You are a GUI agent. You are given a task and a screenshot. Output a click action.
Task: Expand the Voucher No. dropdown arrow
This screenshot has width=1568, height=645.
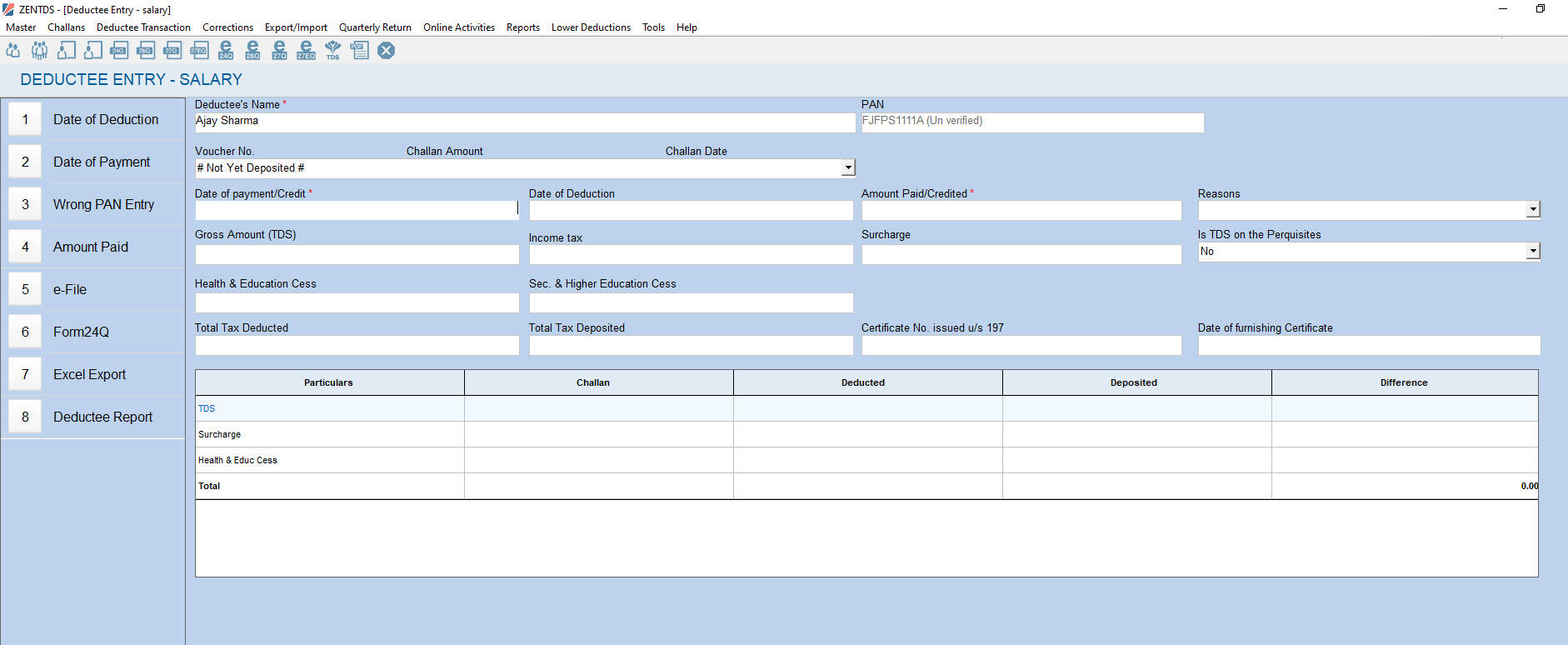tap(848, 168)
